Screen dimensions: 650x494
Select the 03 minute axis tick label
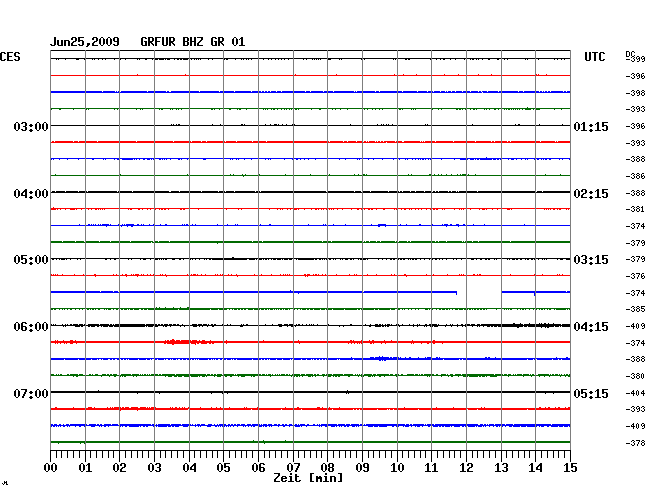(154, 468)
